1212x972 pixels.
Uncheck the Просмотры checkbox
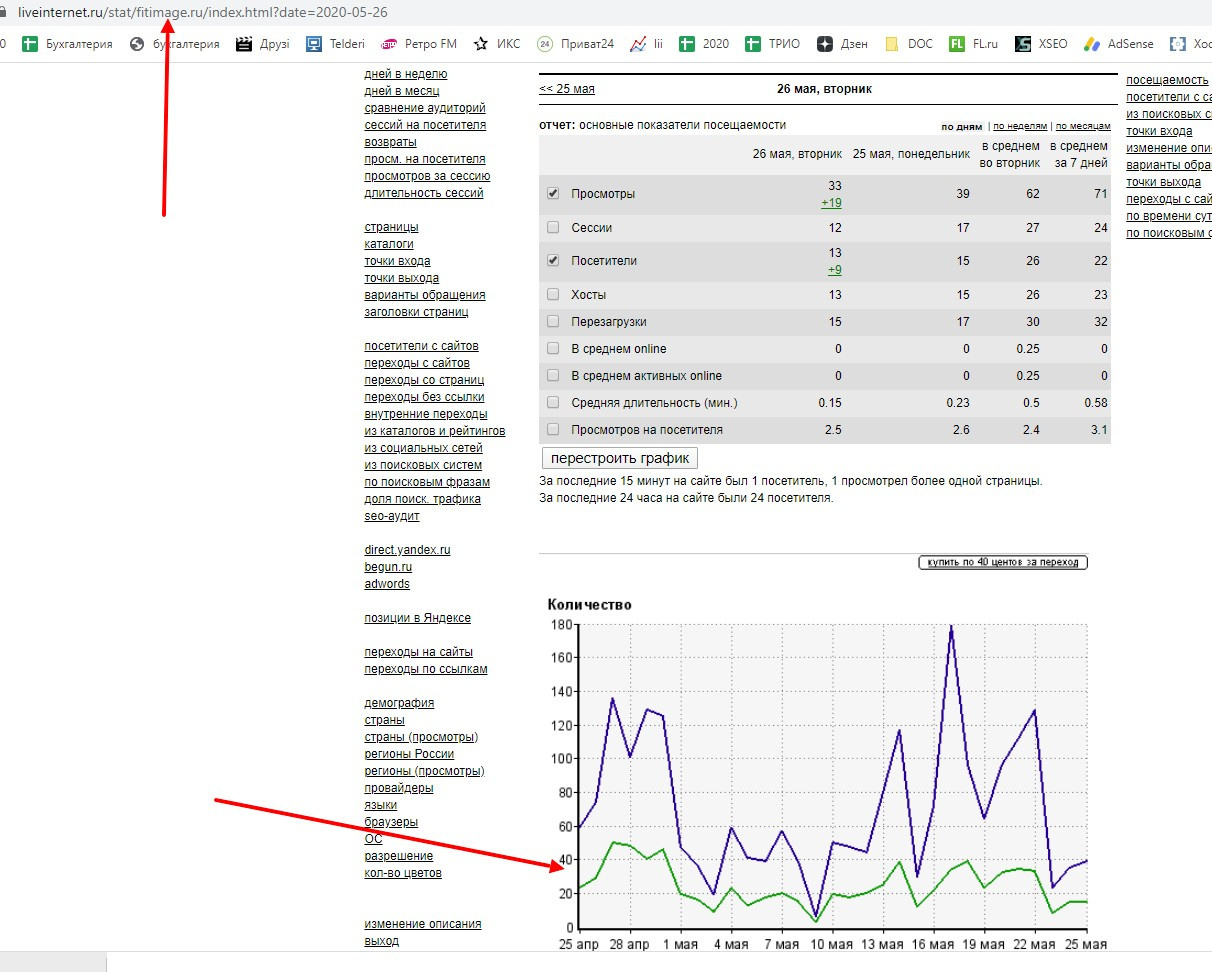(553, 194)
